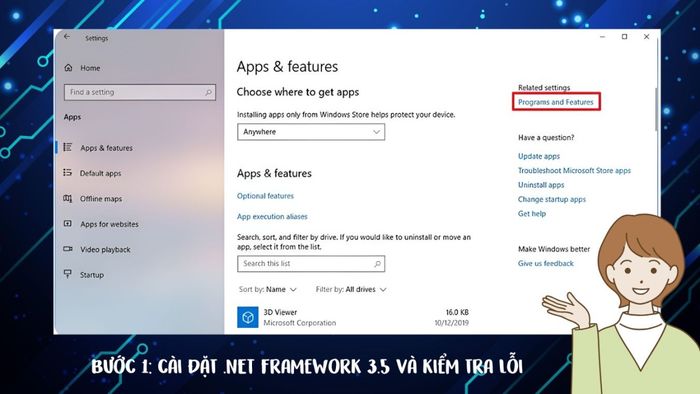Select Apps for websites in sidebar
This screenshot has height=394, width=700.
[109, 224]
